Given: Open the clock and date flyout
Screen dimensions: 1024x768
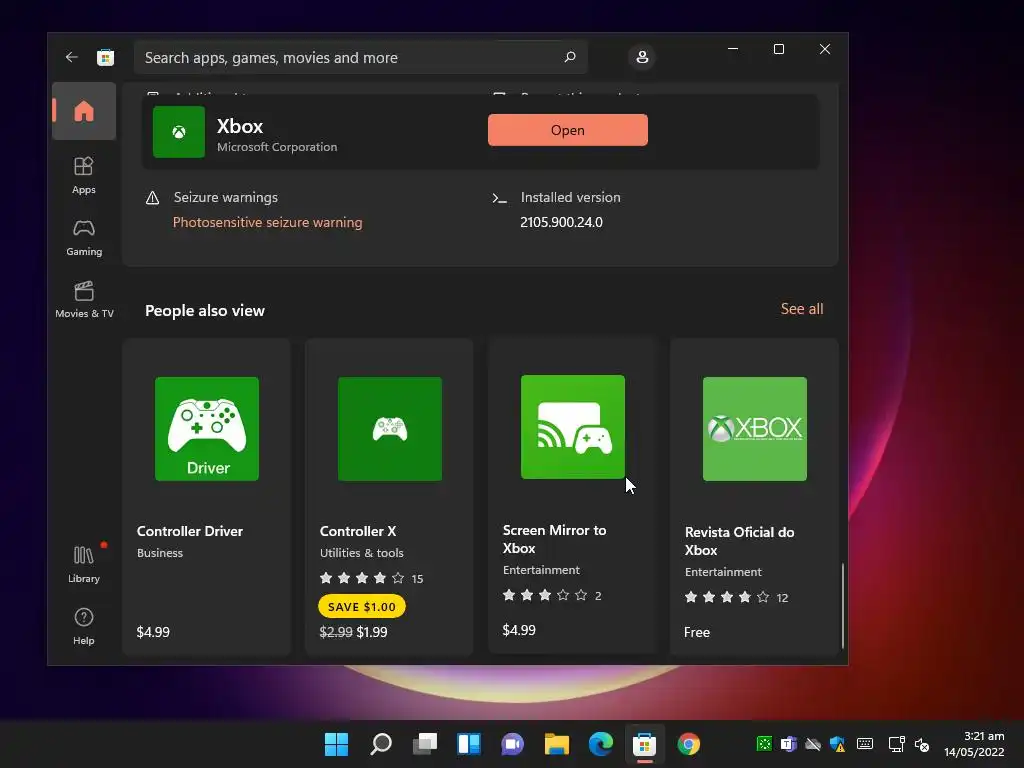Looking at the screenshot, I should pos(974,744).
